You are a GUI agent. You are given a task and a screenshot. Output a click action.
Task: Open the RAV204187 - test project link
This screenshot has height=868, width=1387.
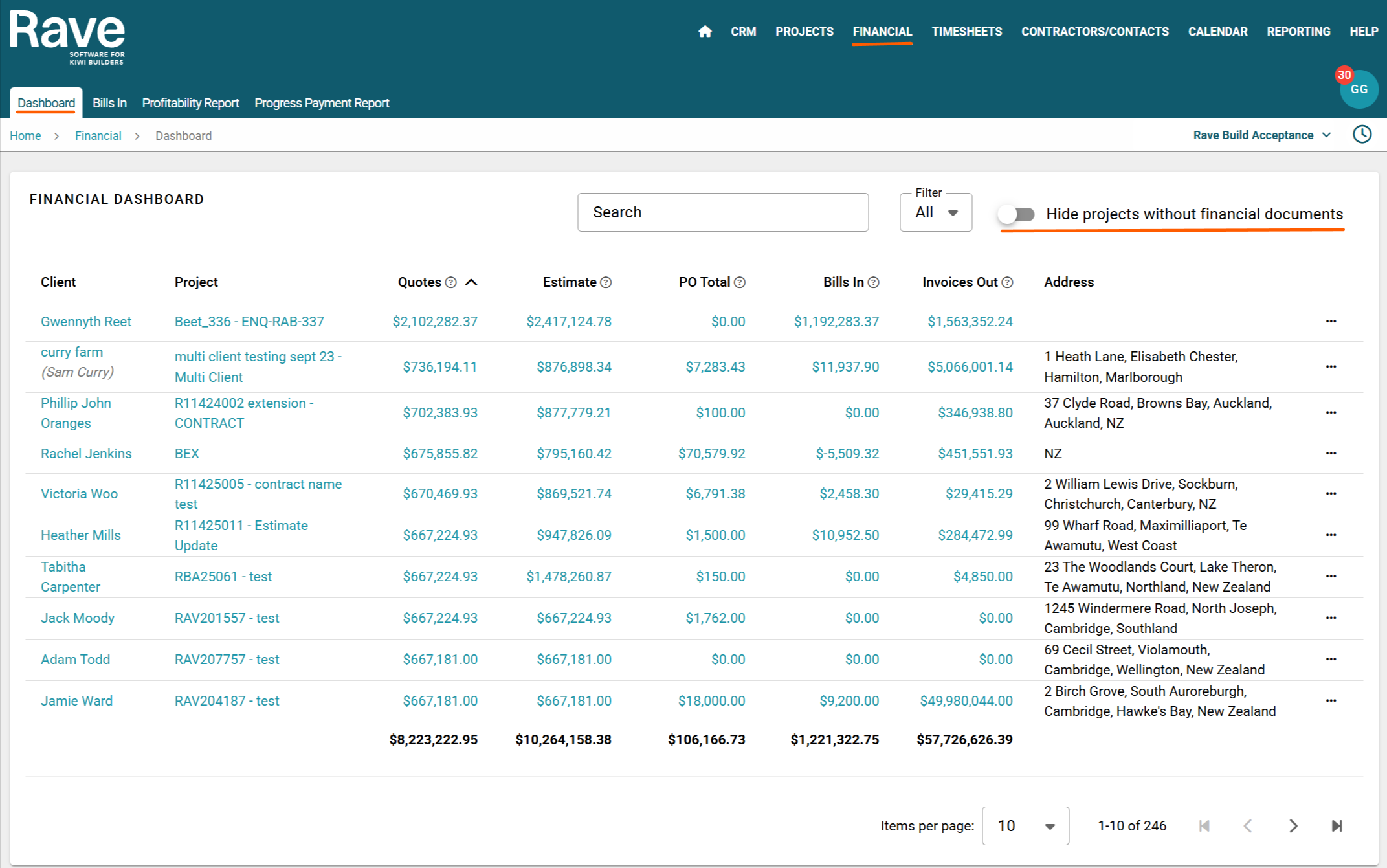click(x=227, y=701)
